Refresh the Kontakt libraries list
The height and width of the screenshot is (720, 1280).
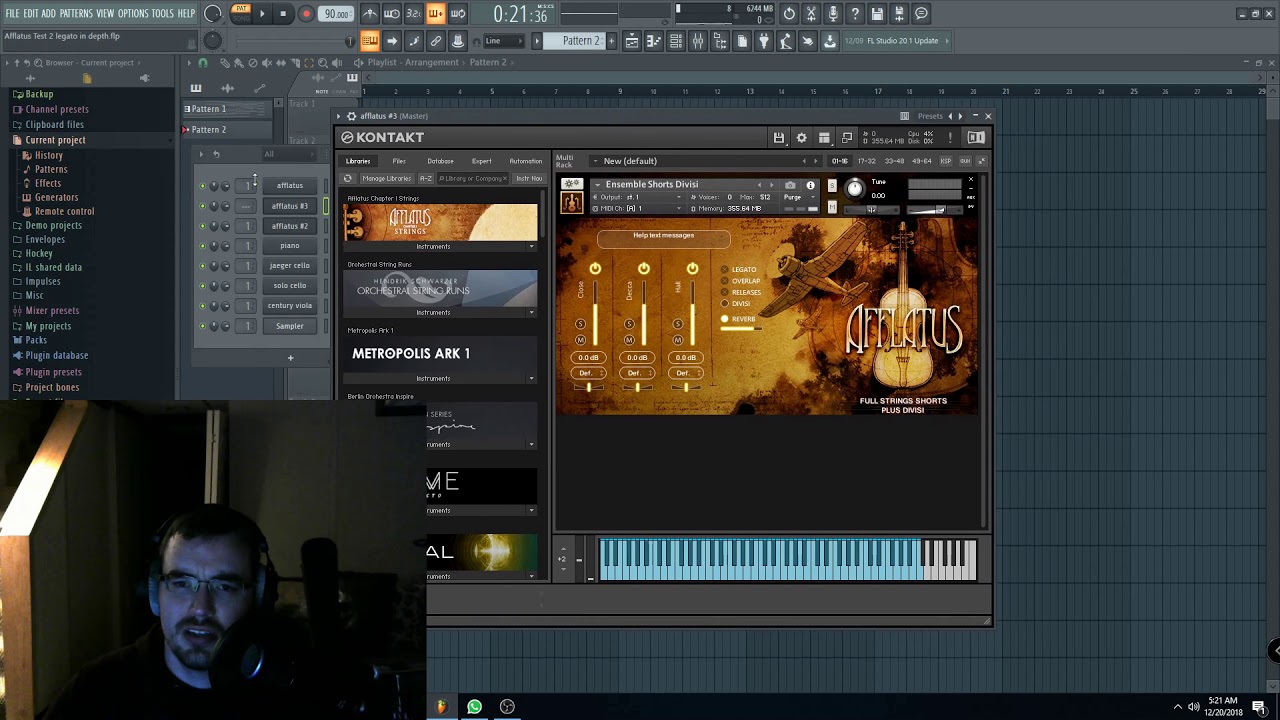[348, 178]
